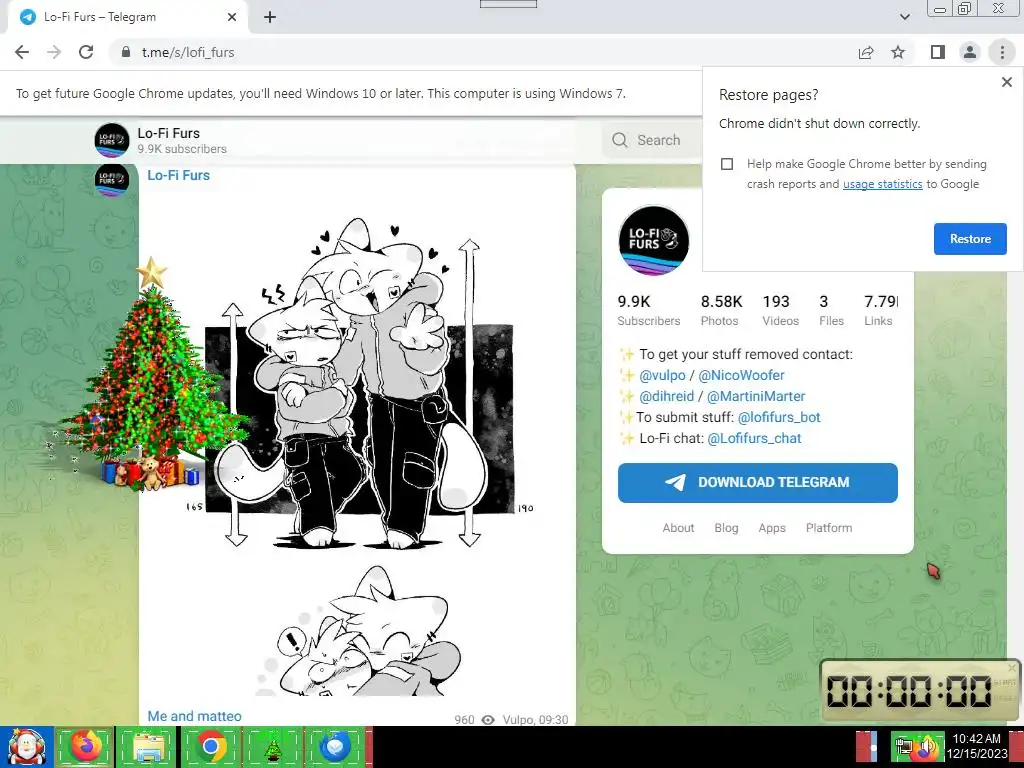Click the padlock site info icon
The height and width of the screenshot is (768, 1024).
[x=125, y=52]
